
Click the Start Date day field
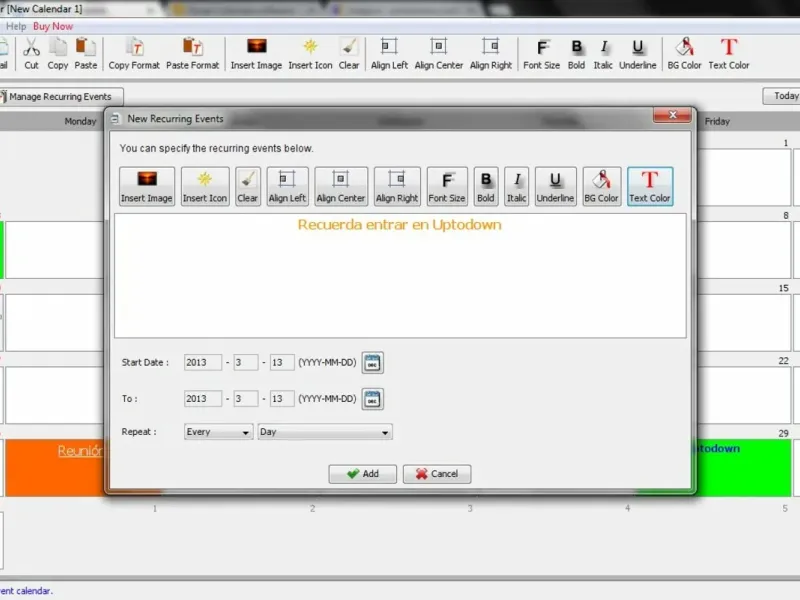[282, 363]
